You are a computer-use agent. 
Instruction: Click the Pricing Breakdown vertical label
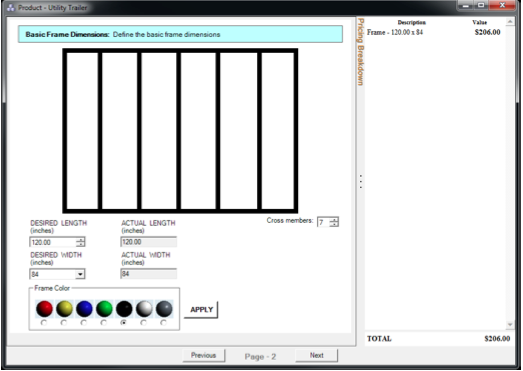(361, 52)
